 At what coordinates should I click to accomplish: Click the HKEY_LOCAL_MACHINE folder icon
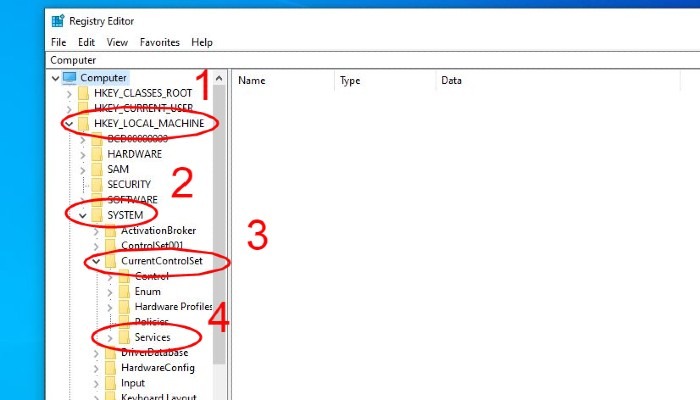(x=83, y=123)
